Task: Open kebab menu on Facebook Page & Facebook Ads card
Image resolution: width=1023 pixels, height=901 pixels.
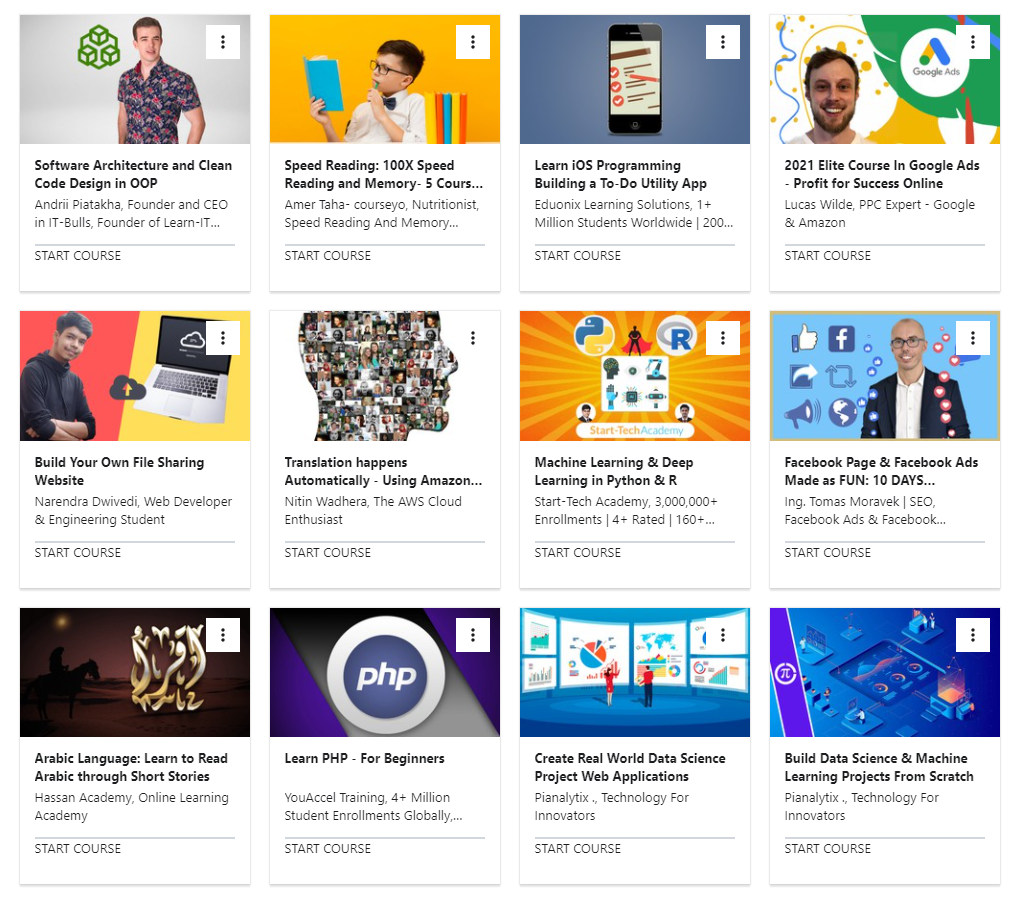Action: pos(973,338)
